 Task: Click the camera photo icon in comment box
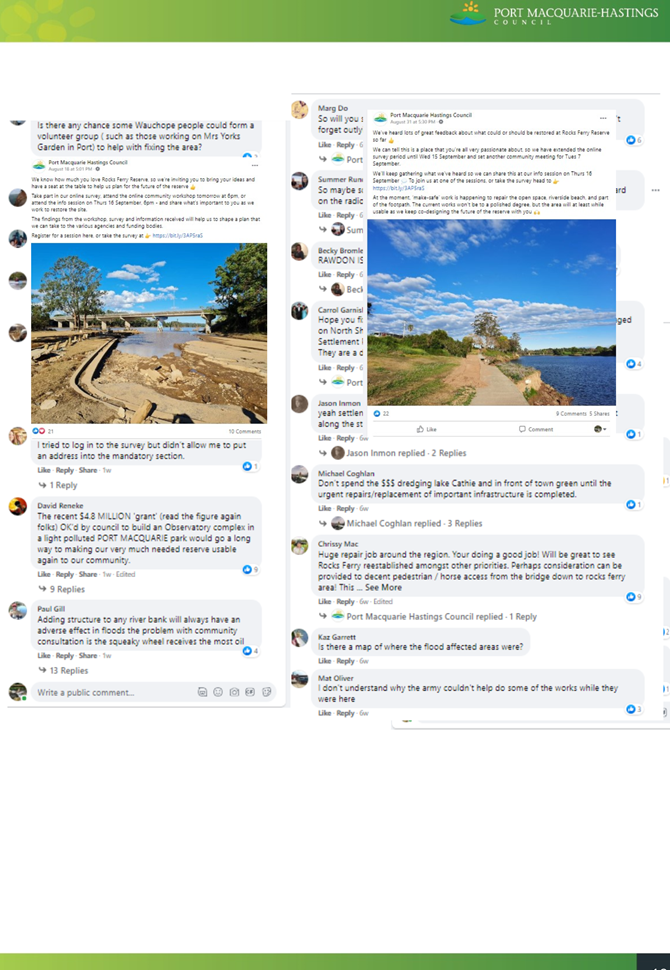point(234,692)
